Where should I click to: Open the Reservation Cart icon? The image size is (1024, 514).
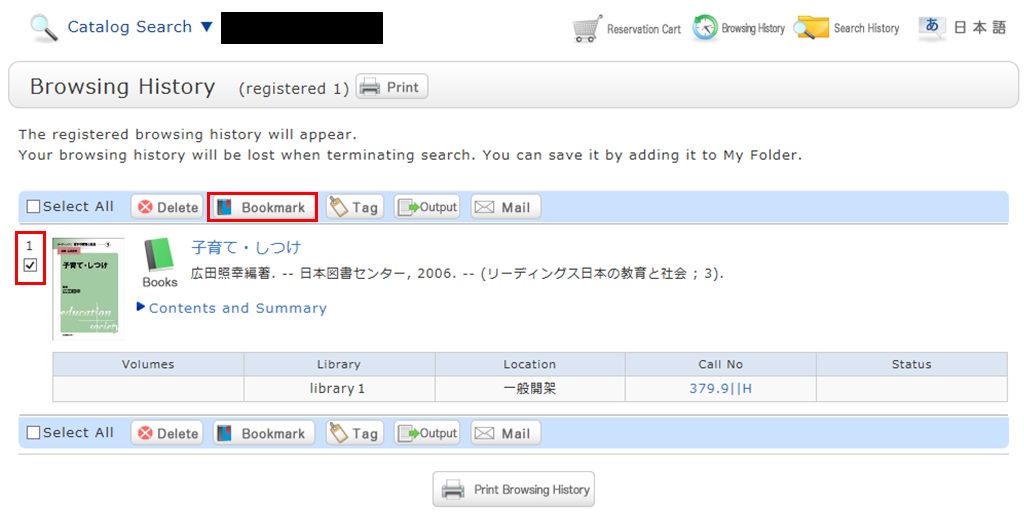click(587, 29)
